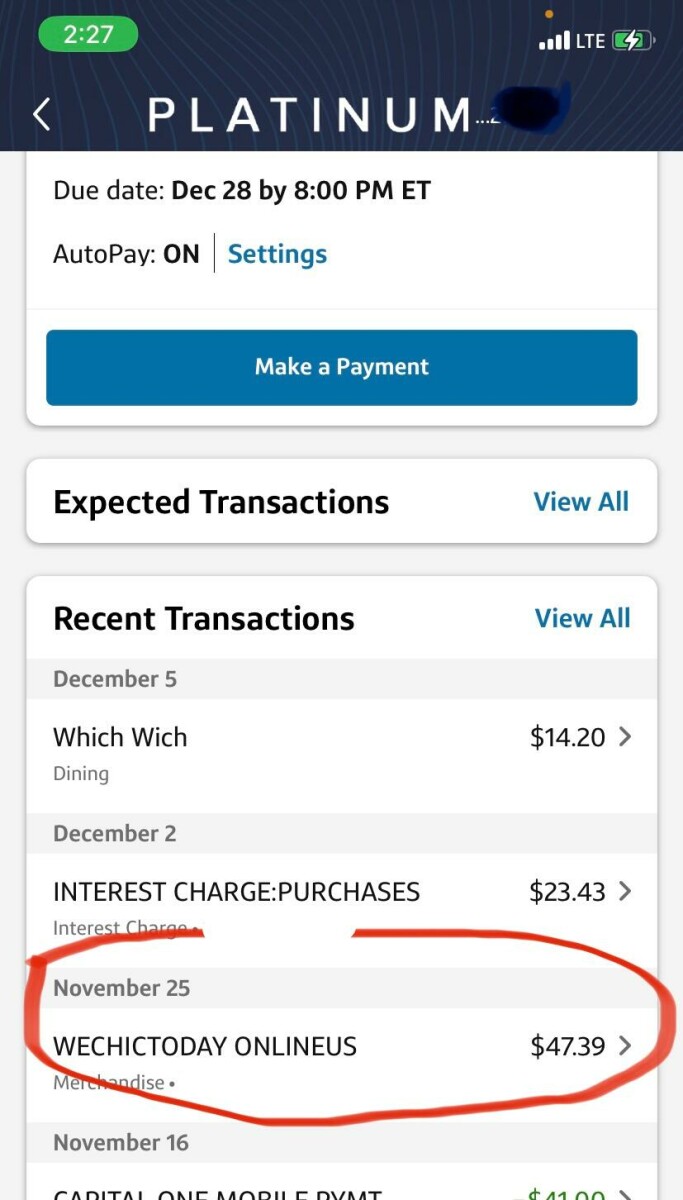Viewport: 683px width, 1200px height.
Task: Open AutoPay Settings link
Action: point(277,254)
